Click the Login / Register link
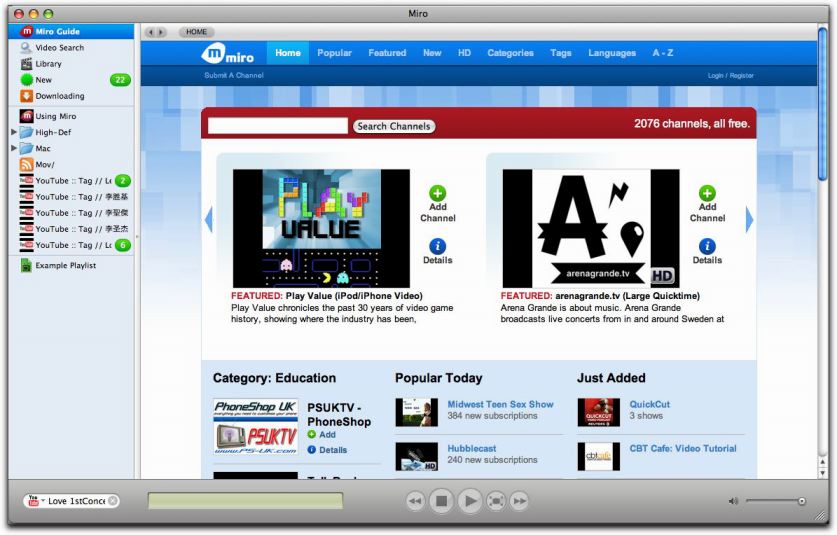Image resolution: width=837 pixels, height=535 pixels. coord(730,75)
